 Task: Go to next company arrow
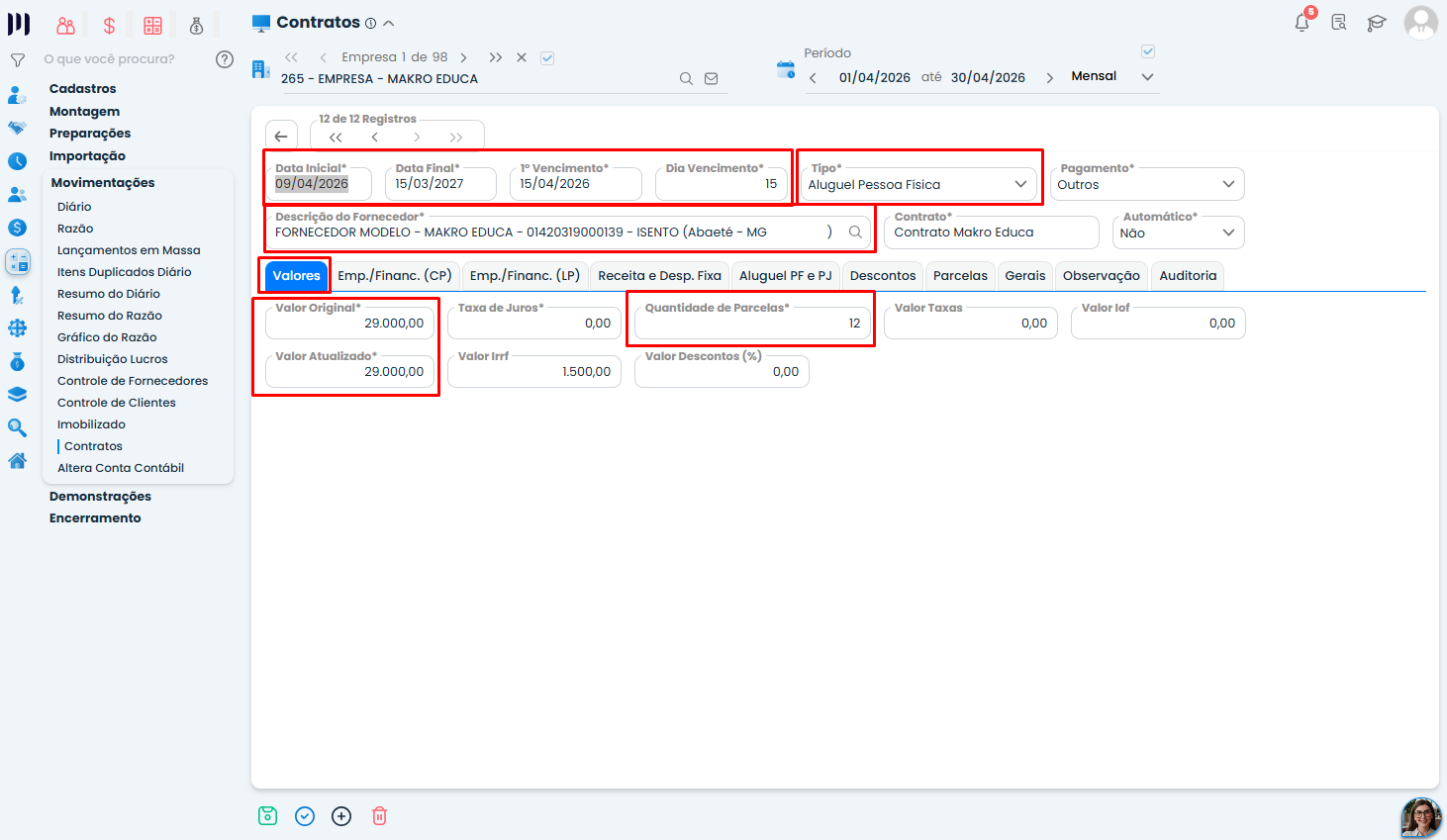463,57
